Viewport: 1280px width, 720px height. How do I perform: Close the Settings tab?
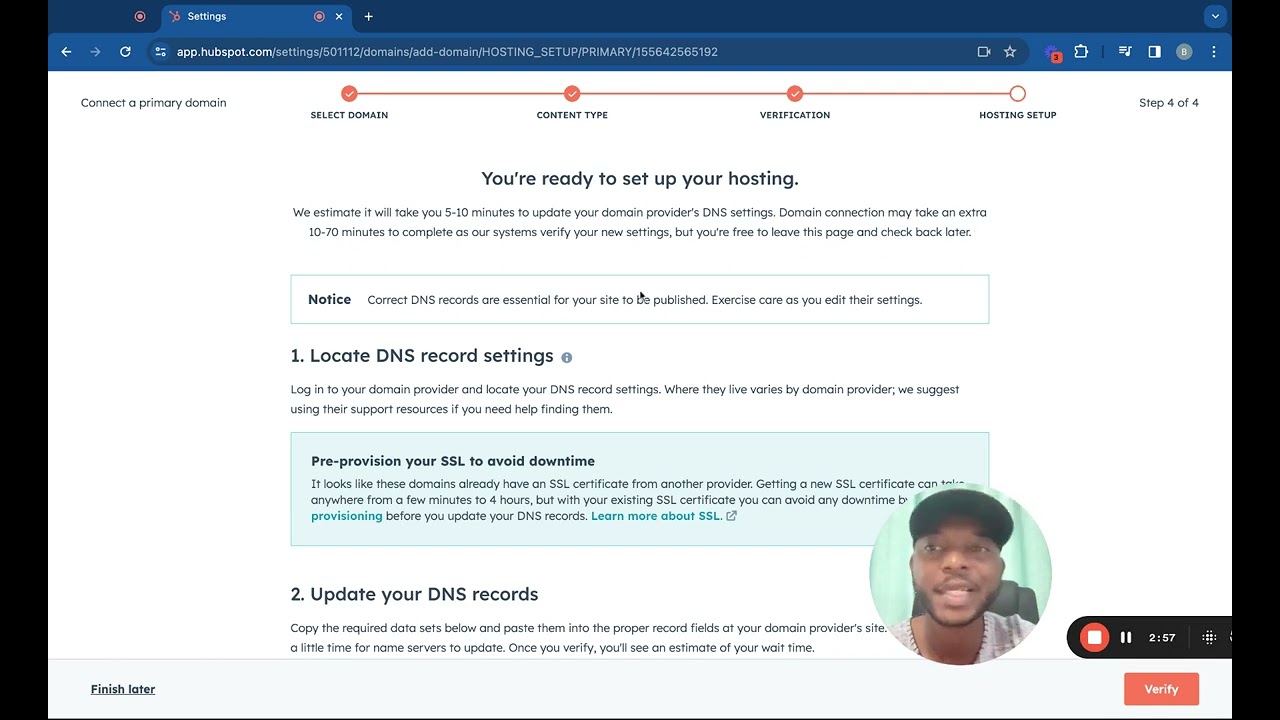point(339,16)
